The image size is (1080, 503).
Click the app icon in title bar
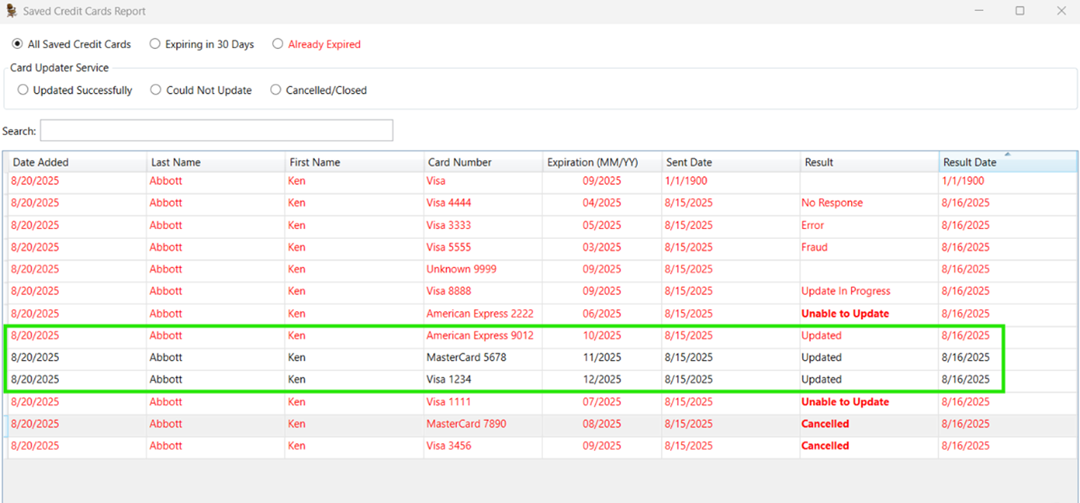point(11,11)
